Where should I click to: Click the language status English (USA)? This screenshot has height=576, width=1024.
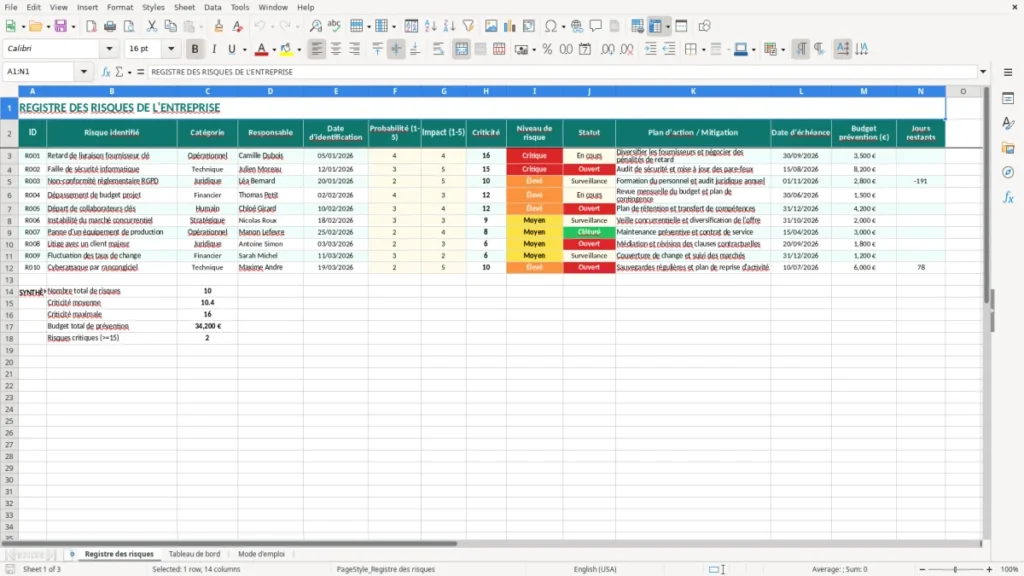(x=595, y=569)
